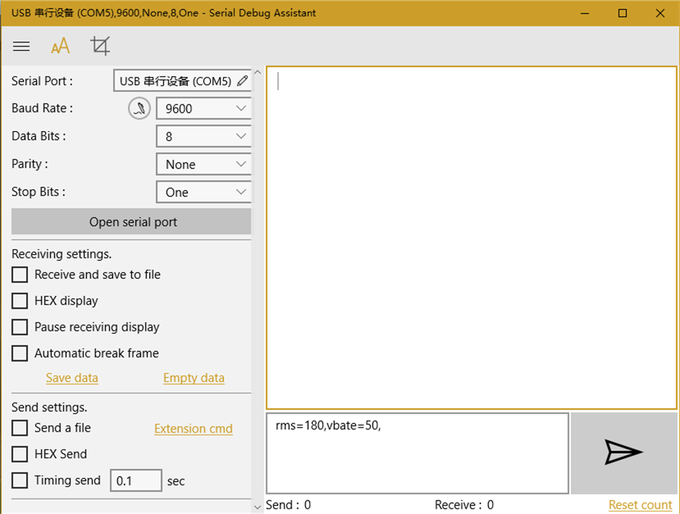Screen dimensions: 680x514
Task: Click the round custom baud rate icon
Action: 139,108
